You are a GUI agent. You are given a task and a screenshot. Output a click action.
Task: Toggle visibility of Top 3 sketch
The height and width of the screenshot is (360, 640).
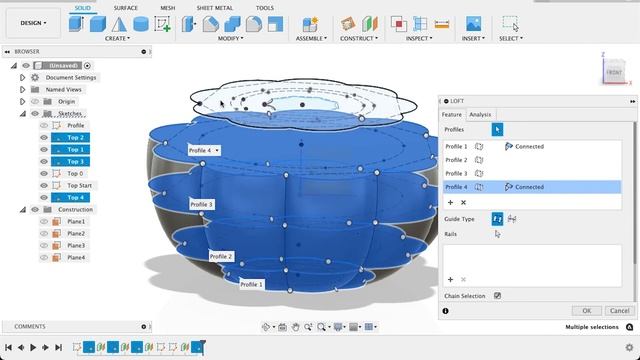[44, 162]
